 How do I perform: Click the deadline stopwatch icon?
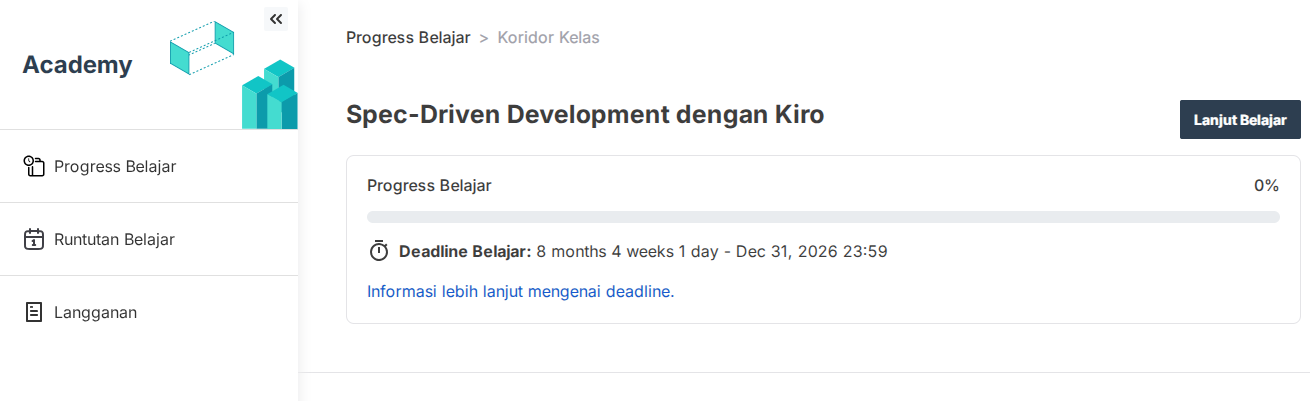379,251
